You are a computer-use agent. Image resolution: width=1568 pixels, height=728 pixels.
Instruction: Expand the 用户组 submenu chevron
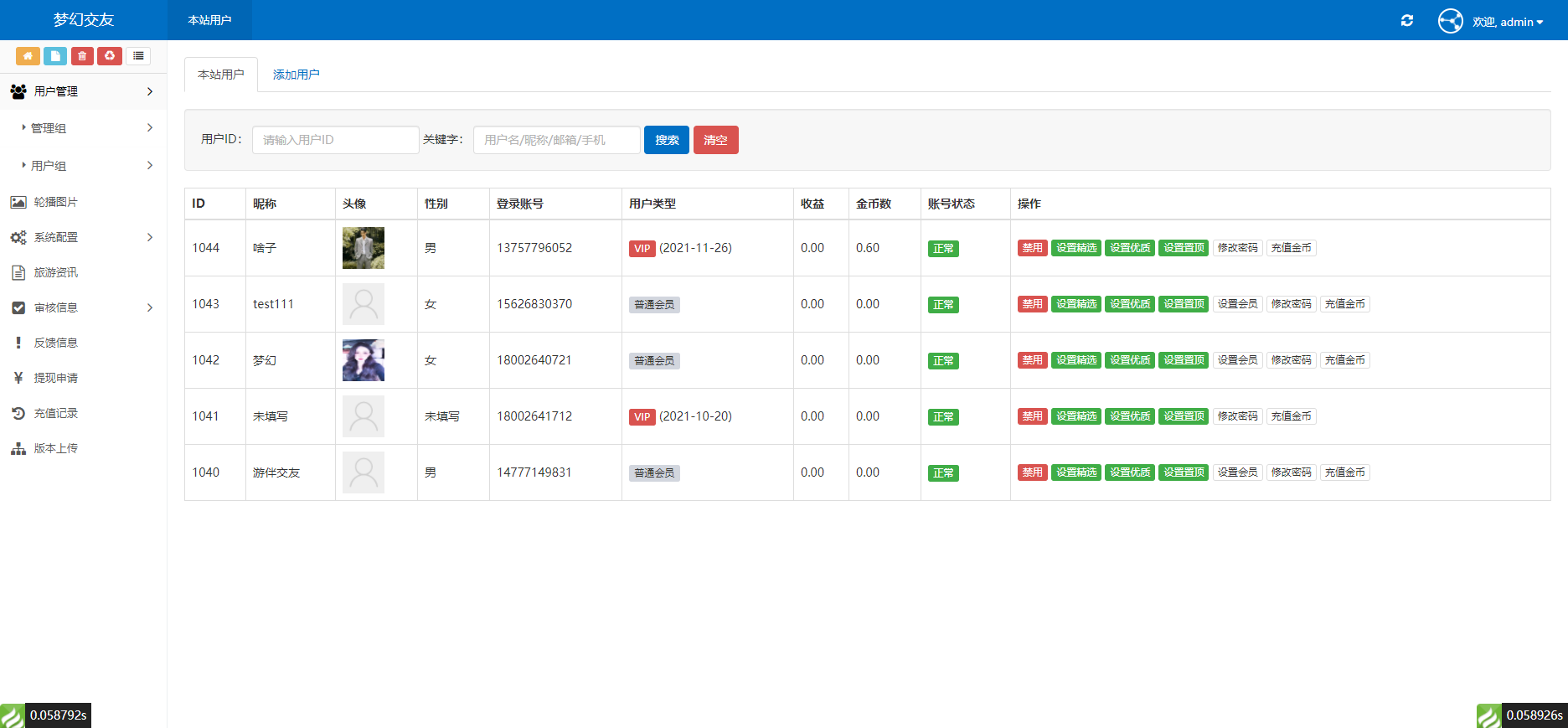(150, 165)
